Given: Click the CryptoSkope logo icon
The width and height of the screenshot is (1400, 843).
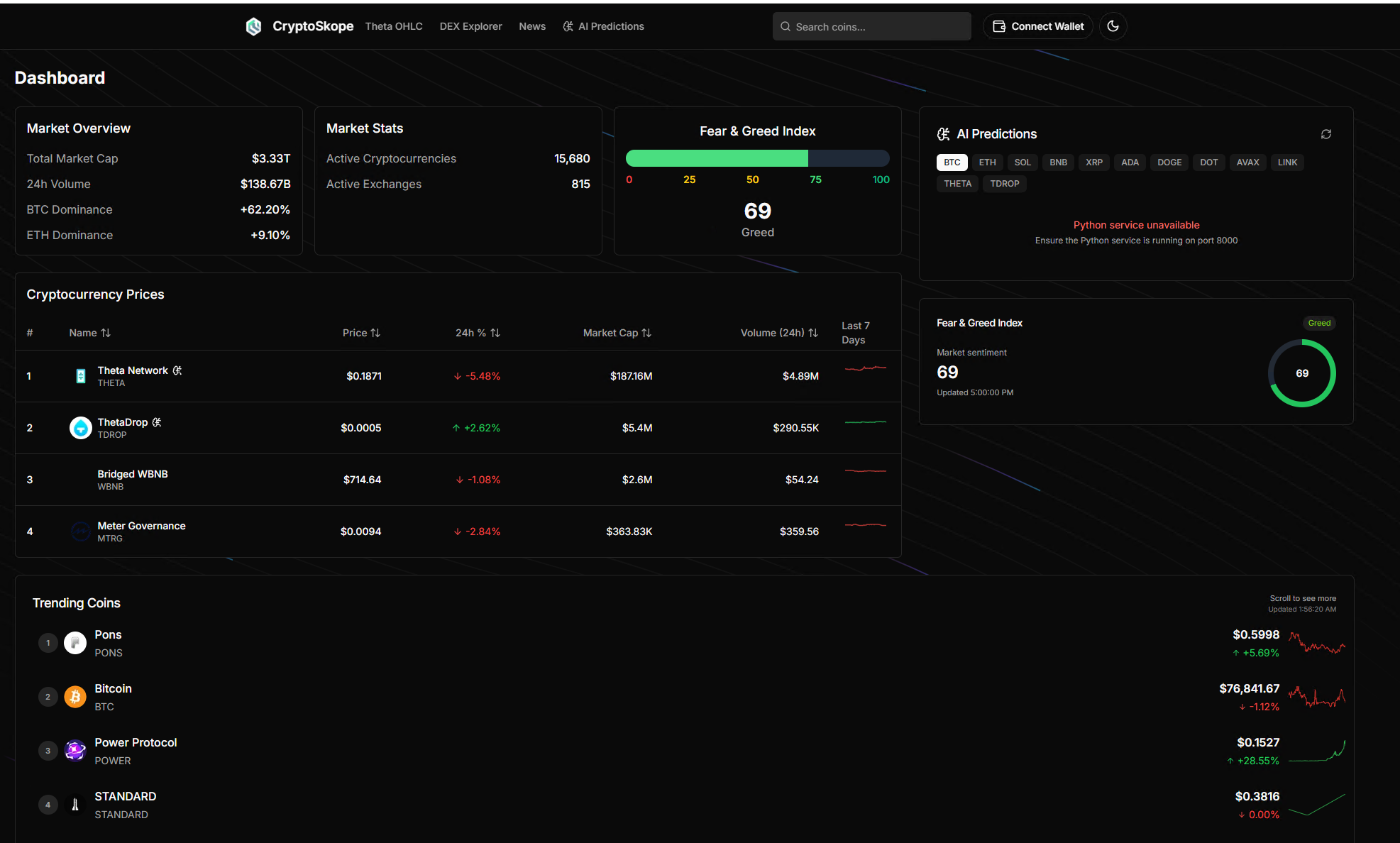Looking at the screenshot, I should tap(253, 26).
